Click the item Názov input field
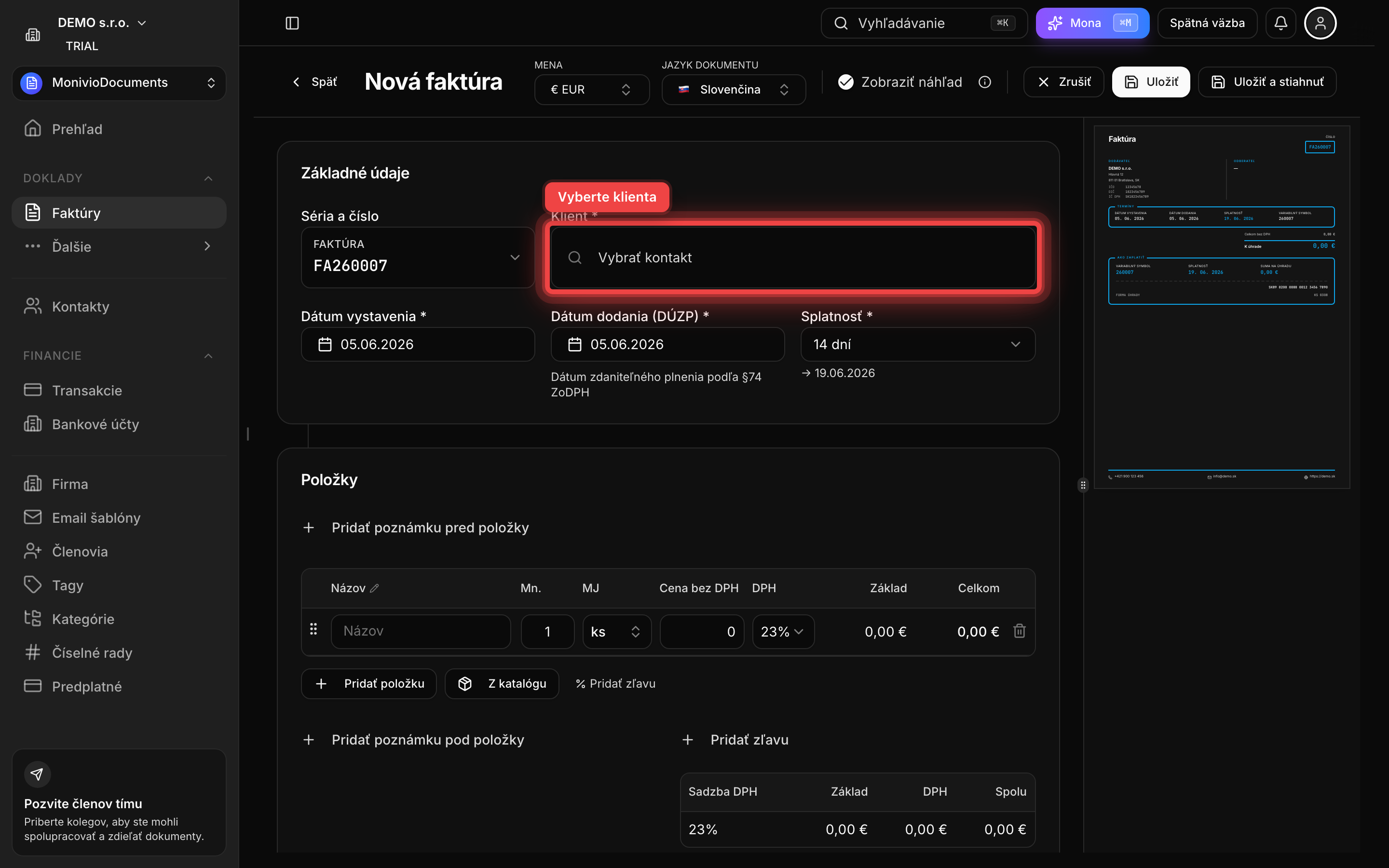 421,632
